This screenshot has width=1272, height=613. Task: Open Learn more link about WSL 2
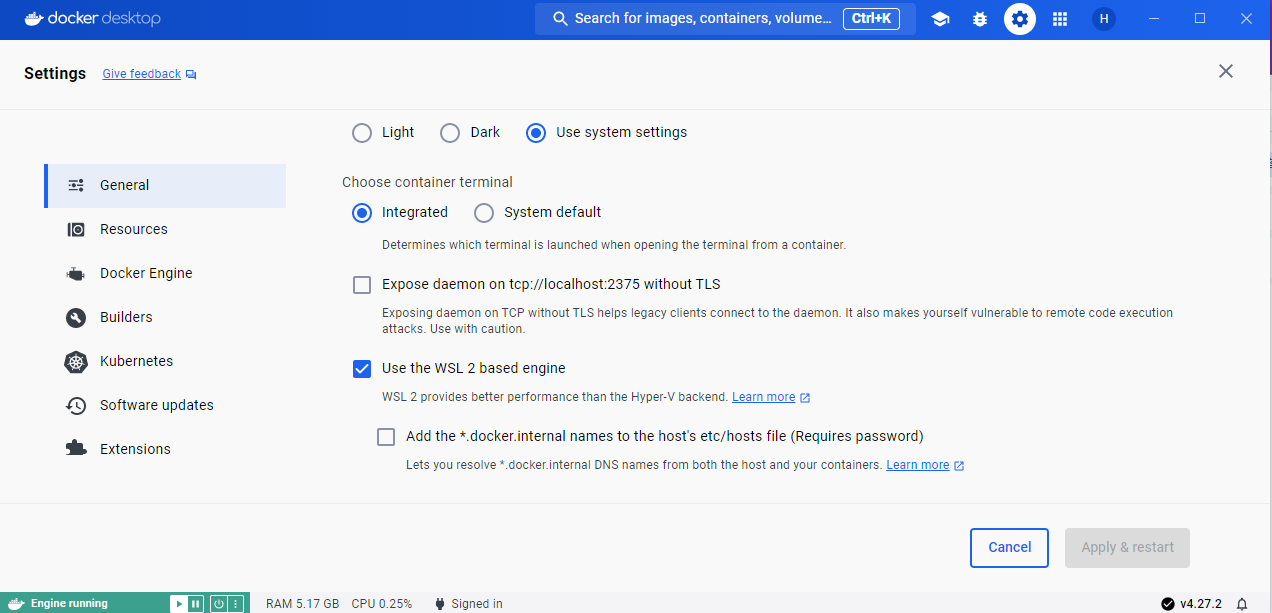764,397
